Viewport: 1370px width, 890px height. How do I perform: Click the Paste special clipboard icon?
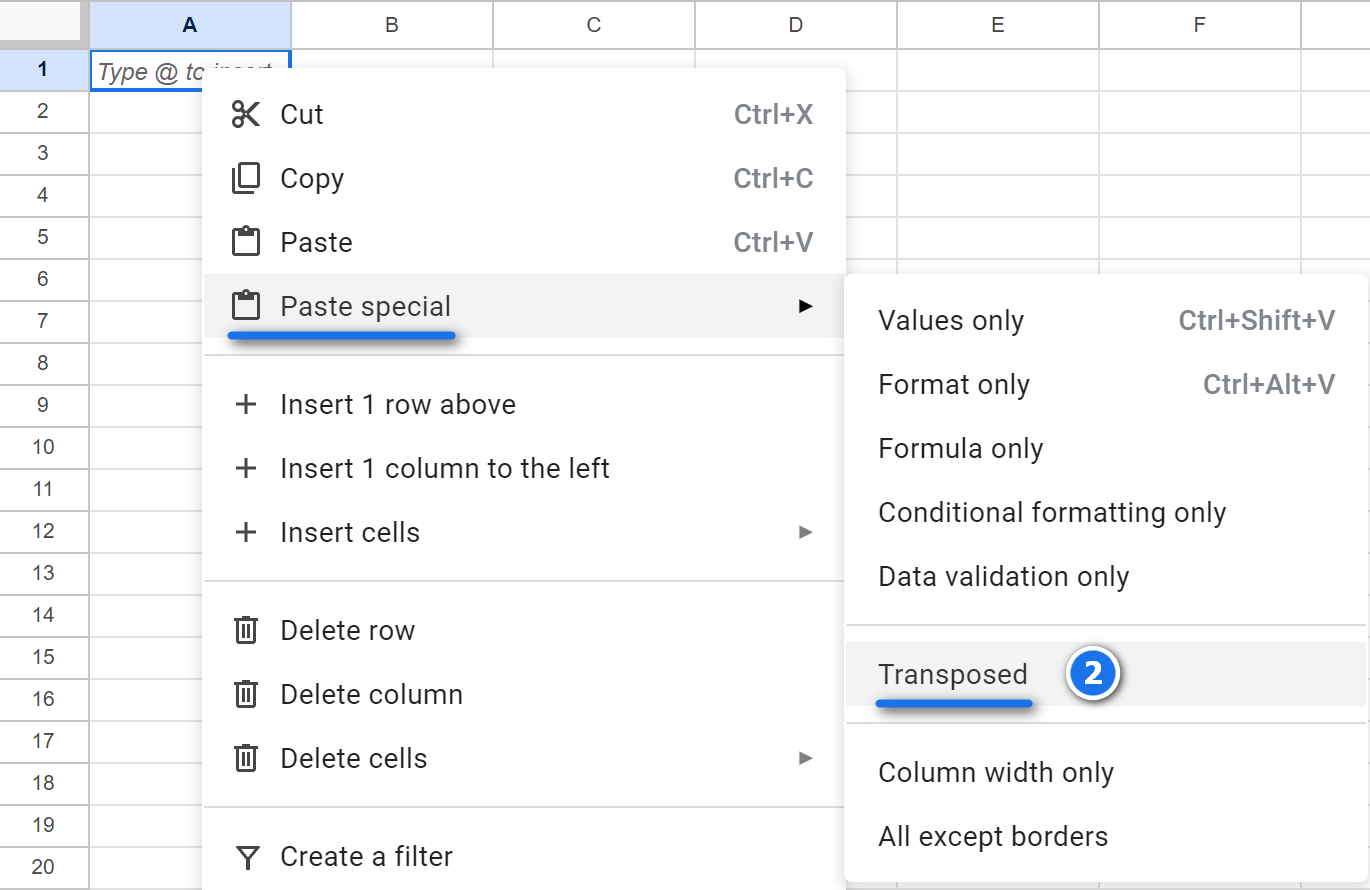[245, 306]
